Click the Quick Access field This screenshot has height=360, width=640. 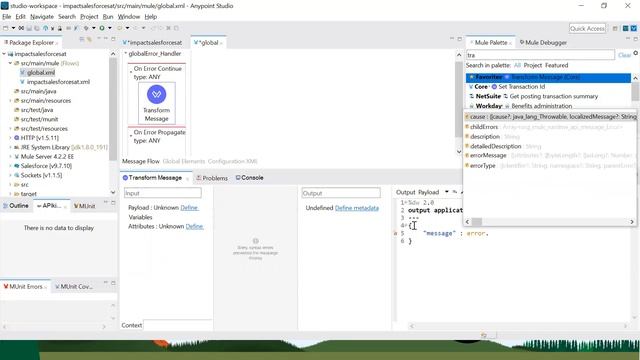587,28
